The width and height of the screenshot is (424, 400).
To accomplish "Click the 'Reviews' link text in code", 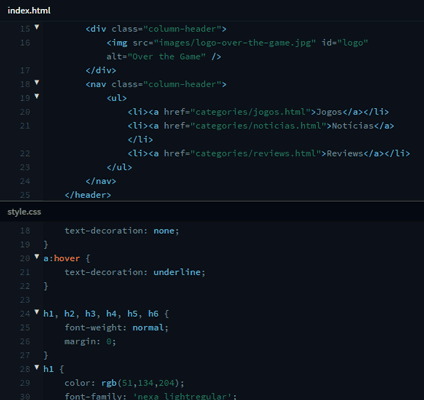I will point(345,154).
